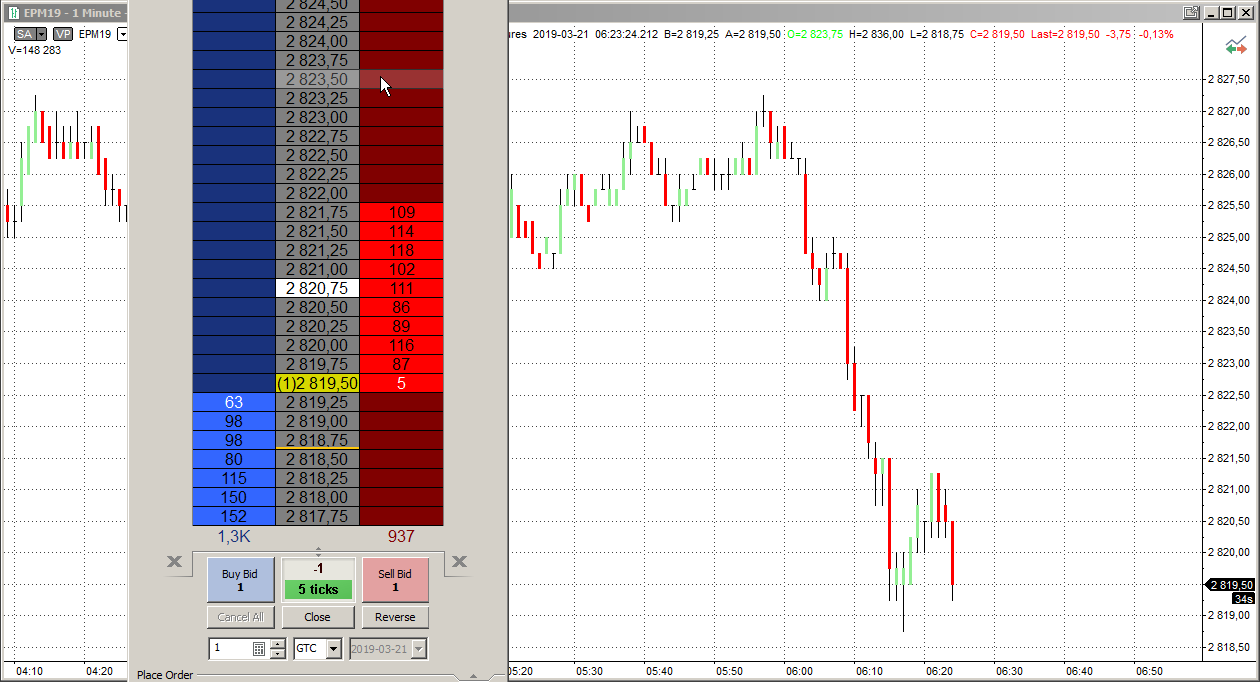Image resolution: width=1260 pixels, height=682 pixels.
Task: Click the bid size 98 cell at 2 819,00
Action: click(x=234, y=421)
